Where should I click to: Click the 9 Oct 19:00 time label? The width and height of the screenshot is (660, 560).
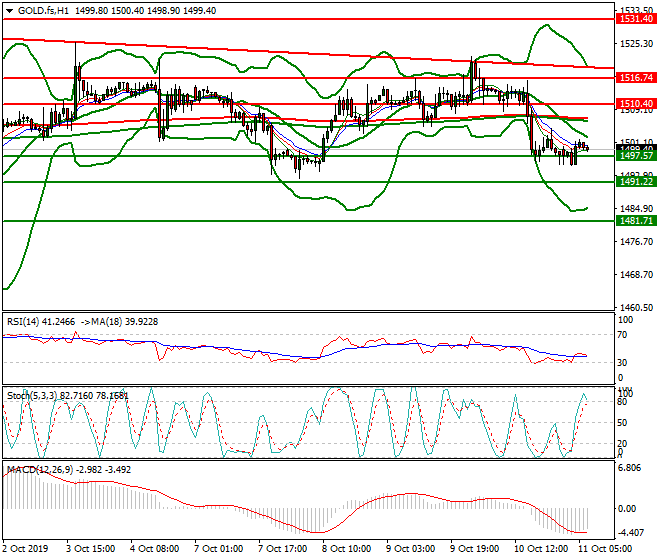pos(474,549)
